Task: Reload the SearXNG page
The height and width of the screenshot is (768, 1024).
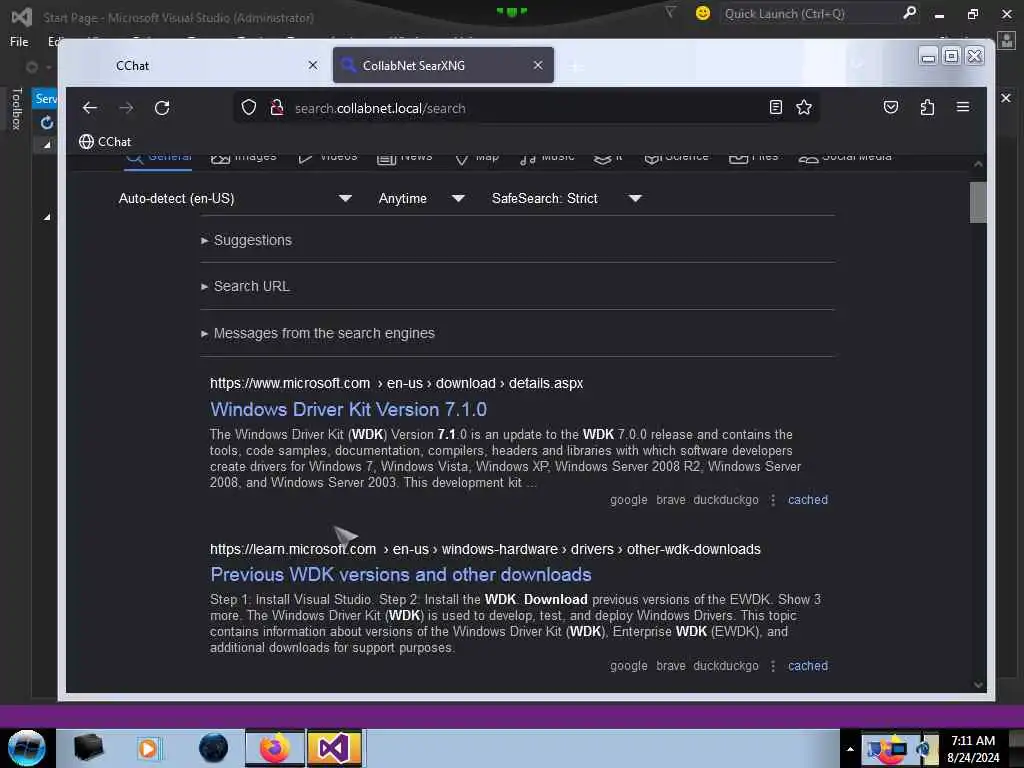Action: pos(162,108)
